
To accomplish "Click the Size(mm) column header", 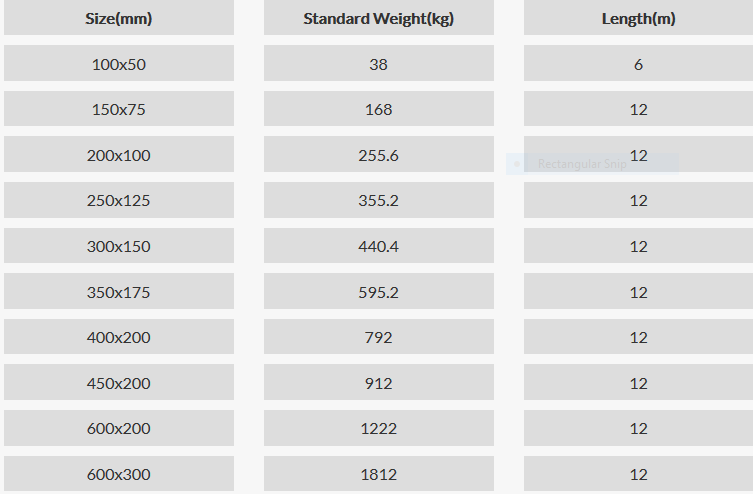I will (x=119, y=18).
